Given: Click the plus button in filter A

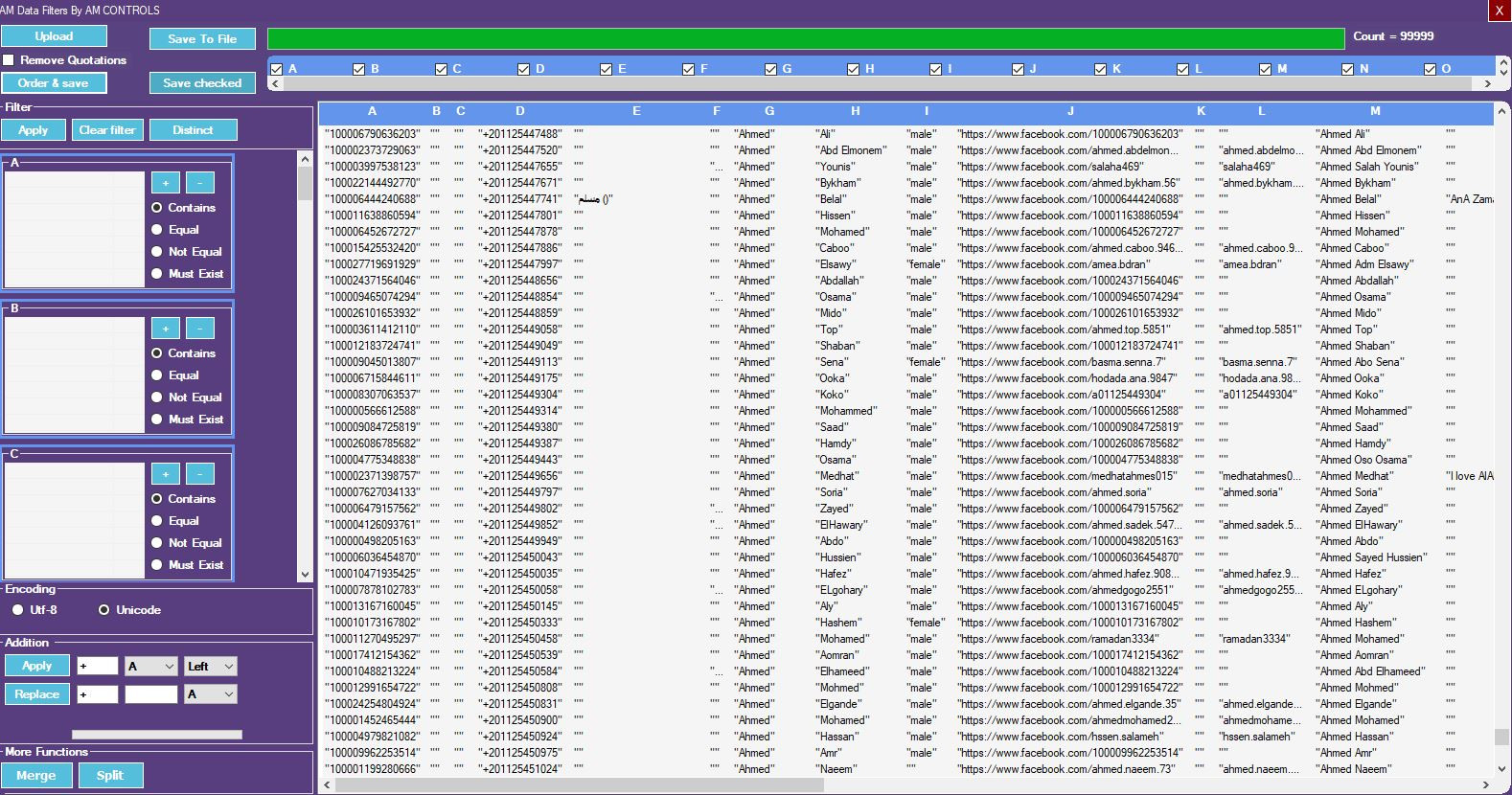Looking at the screenshot, I should pyautogui.click(x=165, y=183).
